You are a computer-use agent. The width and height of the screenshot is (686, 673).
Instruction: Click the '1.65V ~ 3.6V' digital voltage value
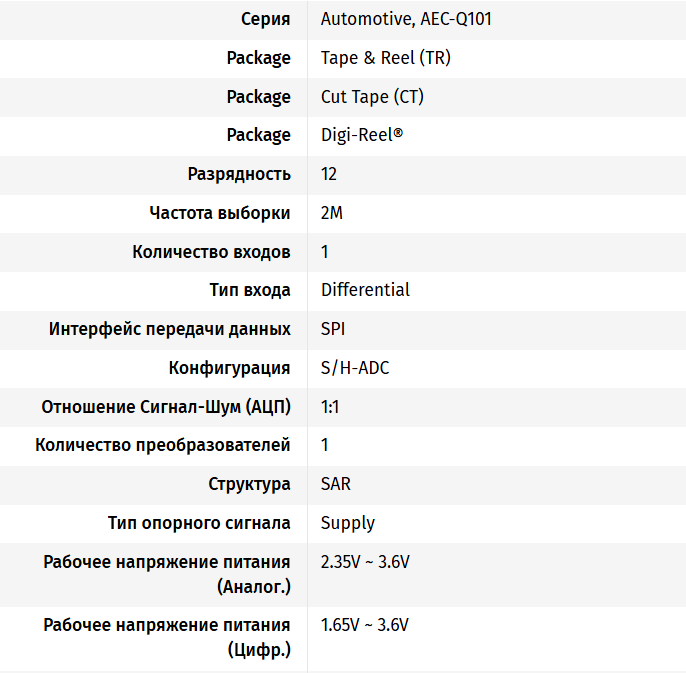tap(364, 625)
